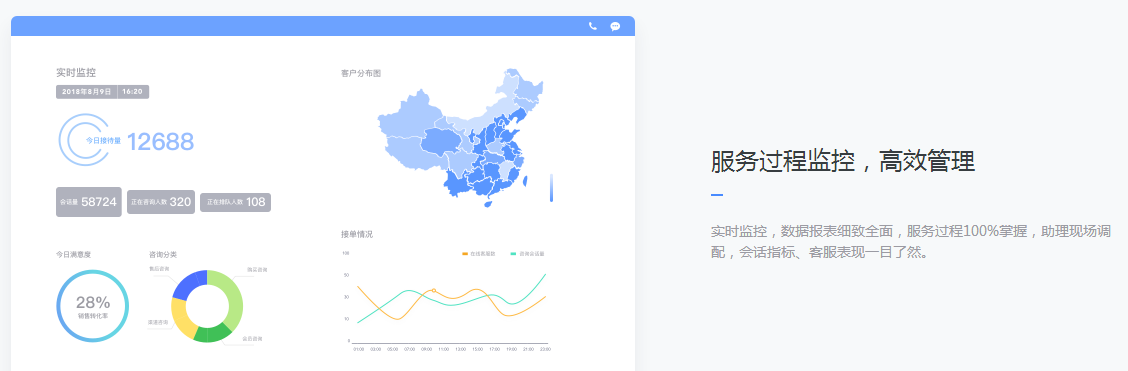Click the phone icon in blue header
Viewport: 1128px width, 371px height.
pyautogui.click(x=593, y=26)
